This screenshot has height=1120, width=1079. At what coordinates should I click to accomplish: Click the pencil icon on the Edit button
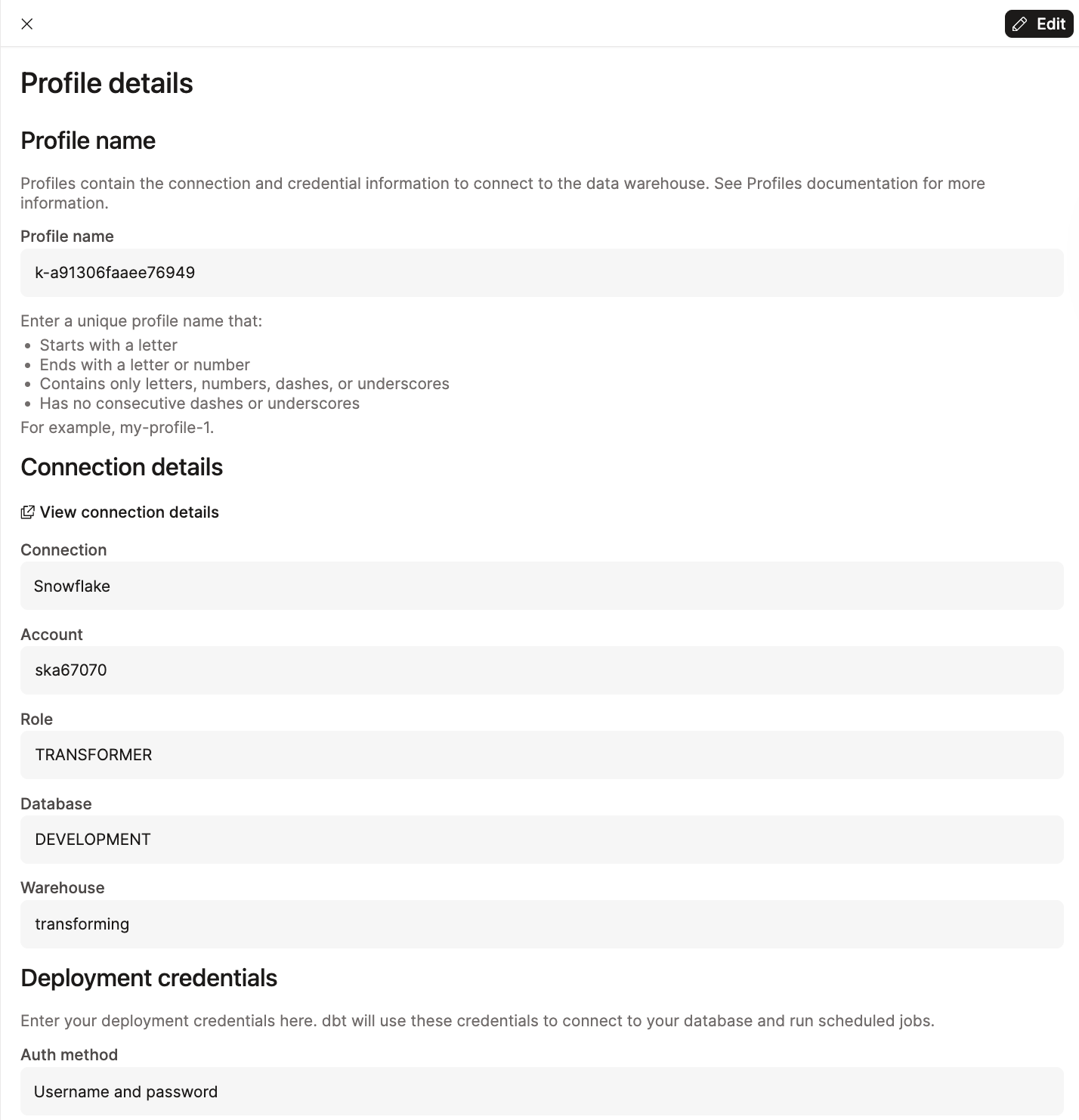(1019, 23)
